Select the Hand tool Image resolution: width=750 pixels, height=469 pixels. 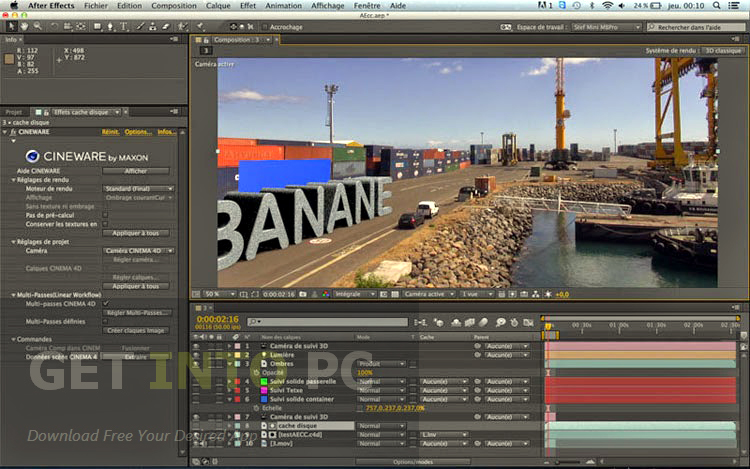click(x=24, y=27)
